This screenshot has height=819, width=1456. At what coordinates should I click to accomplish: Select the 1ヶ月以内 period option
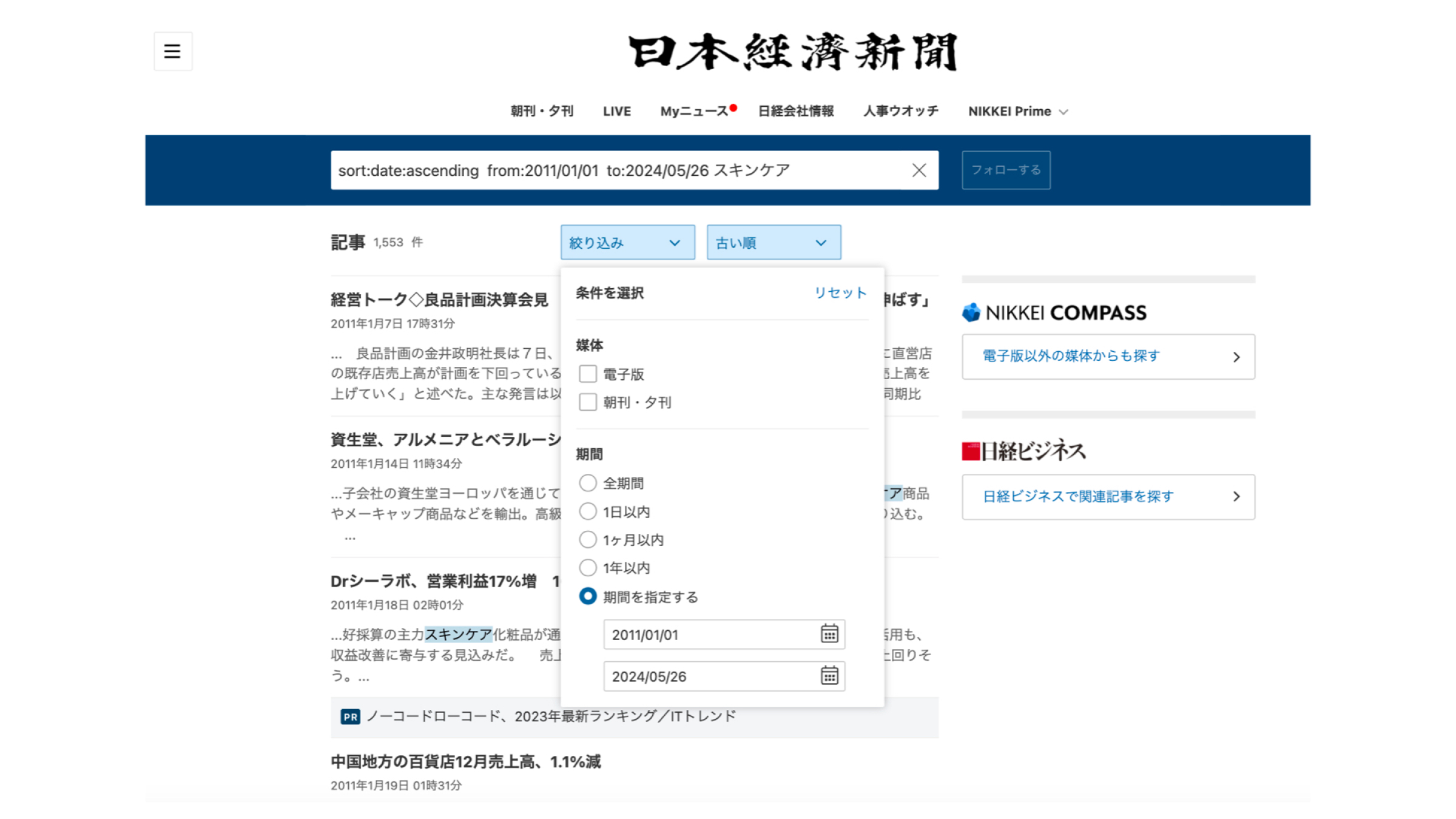tap(587, 539)
